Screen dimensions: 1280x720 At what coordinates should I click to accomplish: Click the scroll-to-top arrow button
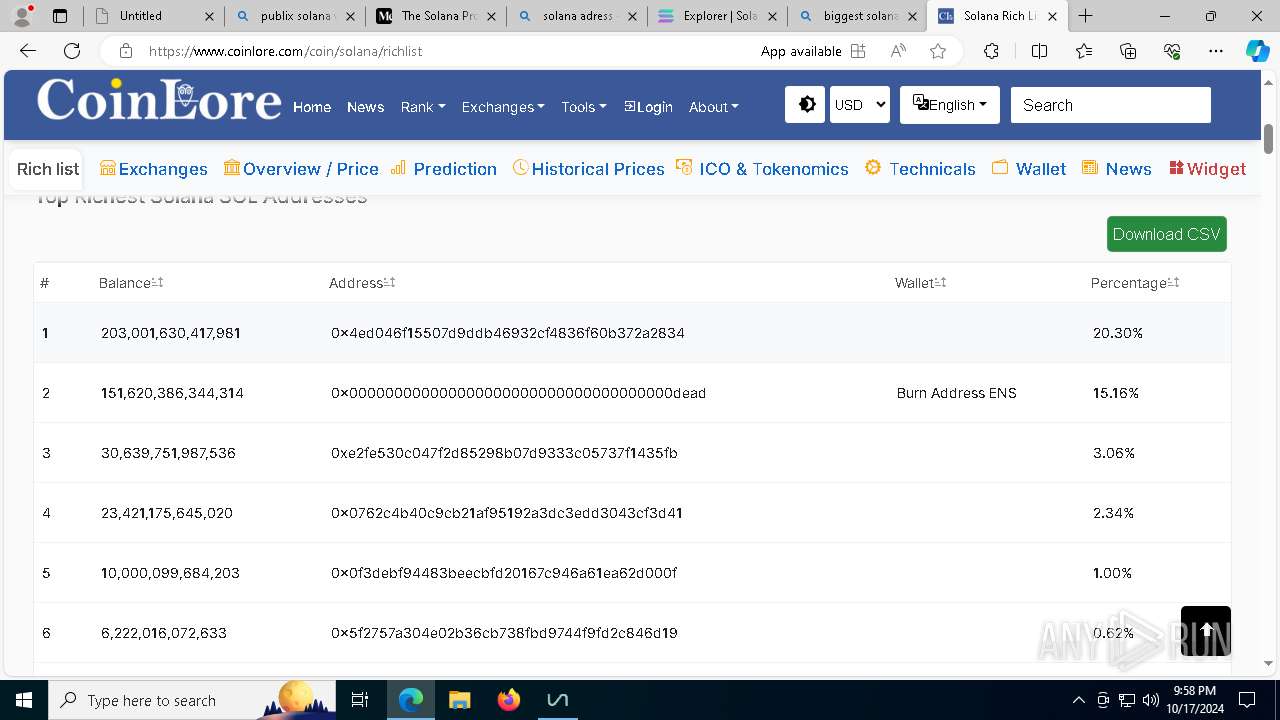click(x=1206, y=631)
